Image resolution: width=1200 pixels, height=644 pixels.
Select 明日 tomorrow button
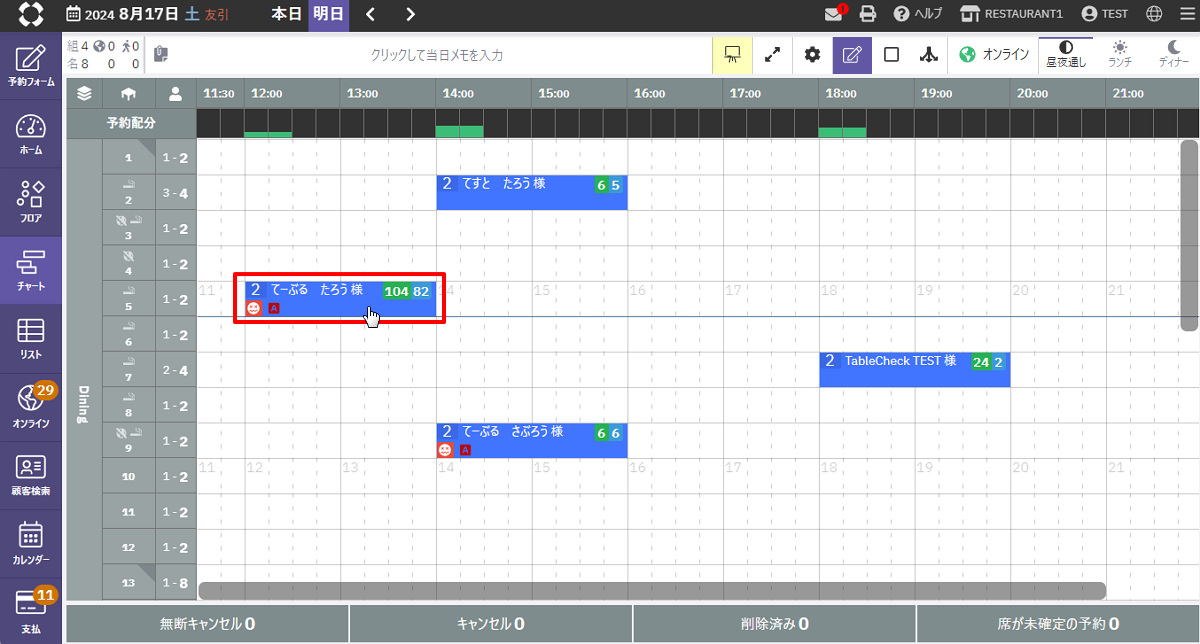(x=328, y=15)
